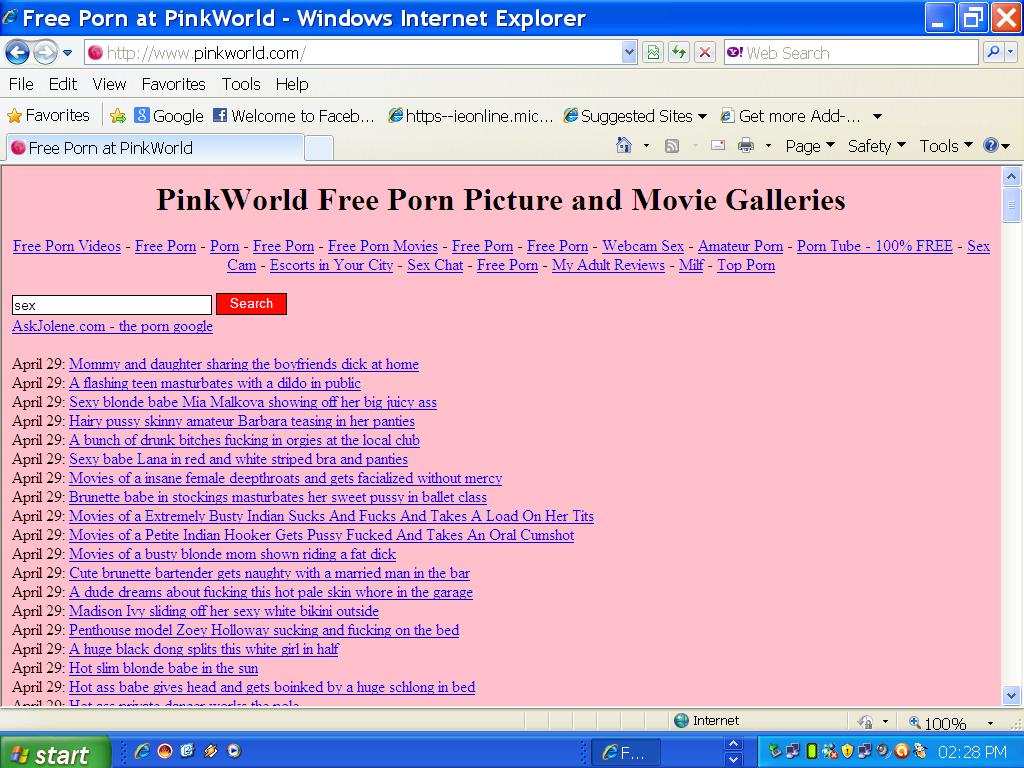Viewport: 1024px width, 768px height.
Task: Expand the address bar URL history dropdown
Action: tap(629, 53)
